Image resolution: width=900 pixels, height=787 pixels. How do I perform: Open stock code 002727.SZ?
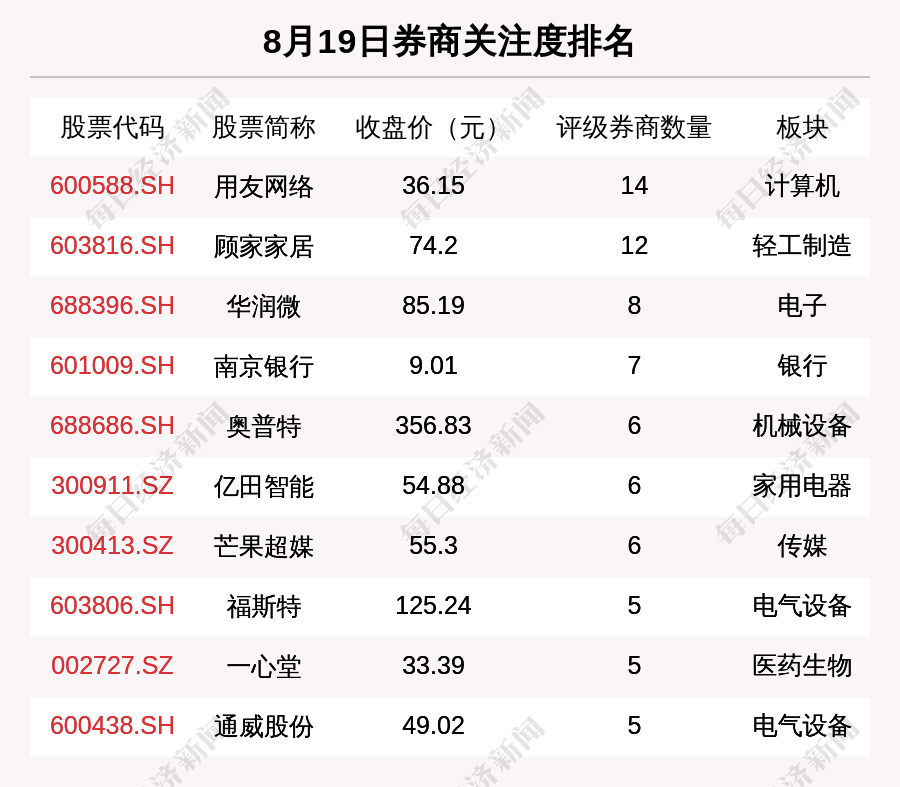(112, 666)
